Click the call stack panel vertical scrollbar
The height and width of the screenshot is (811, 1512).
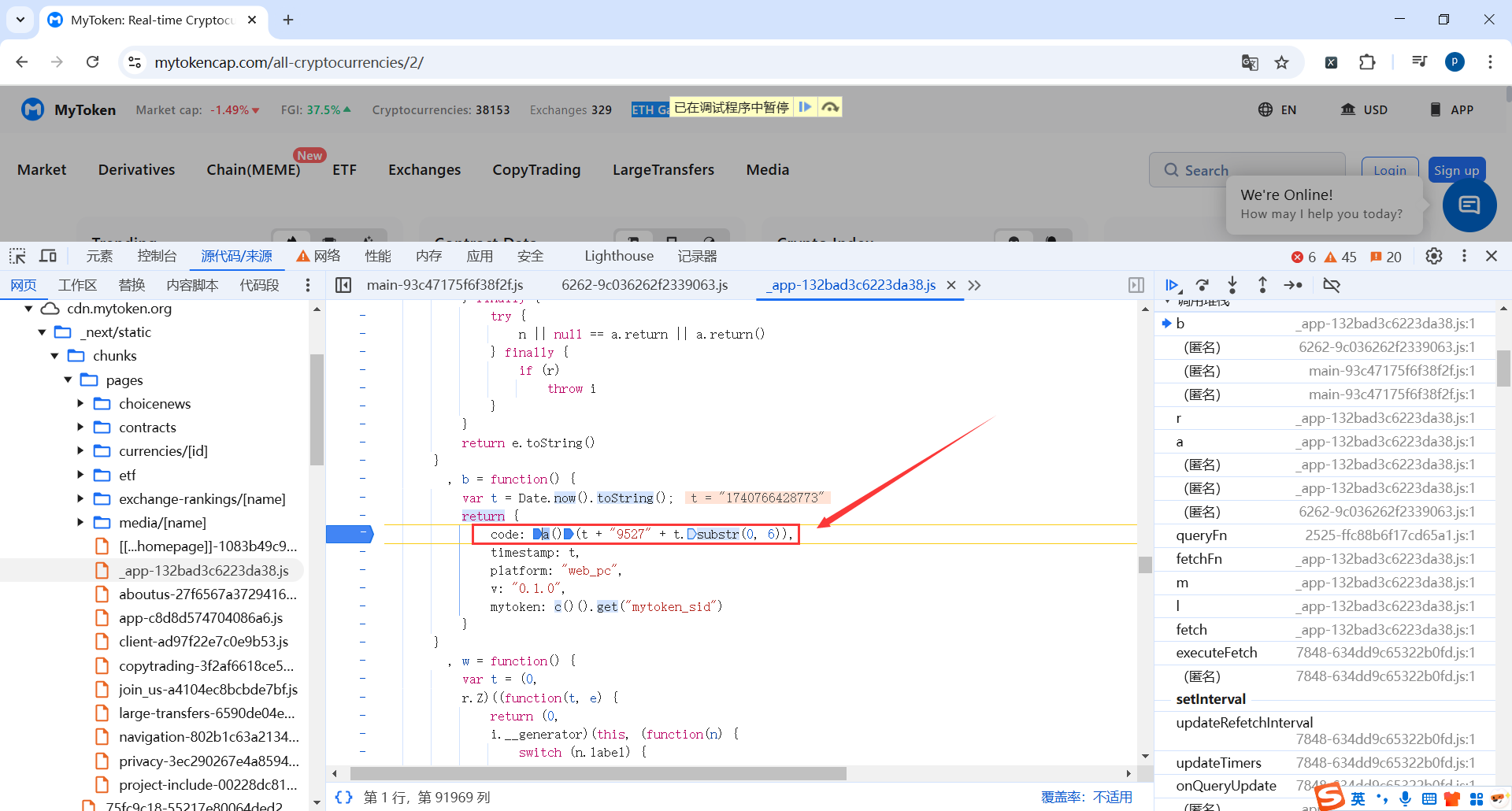click(1503, 368)
